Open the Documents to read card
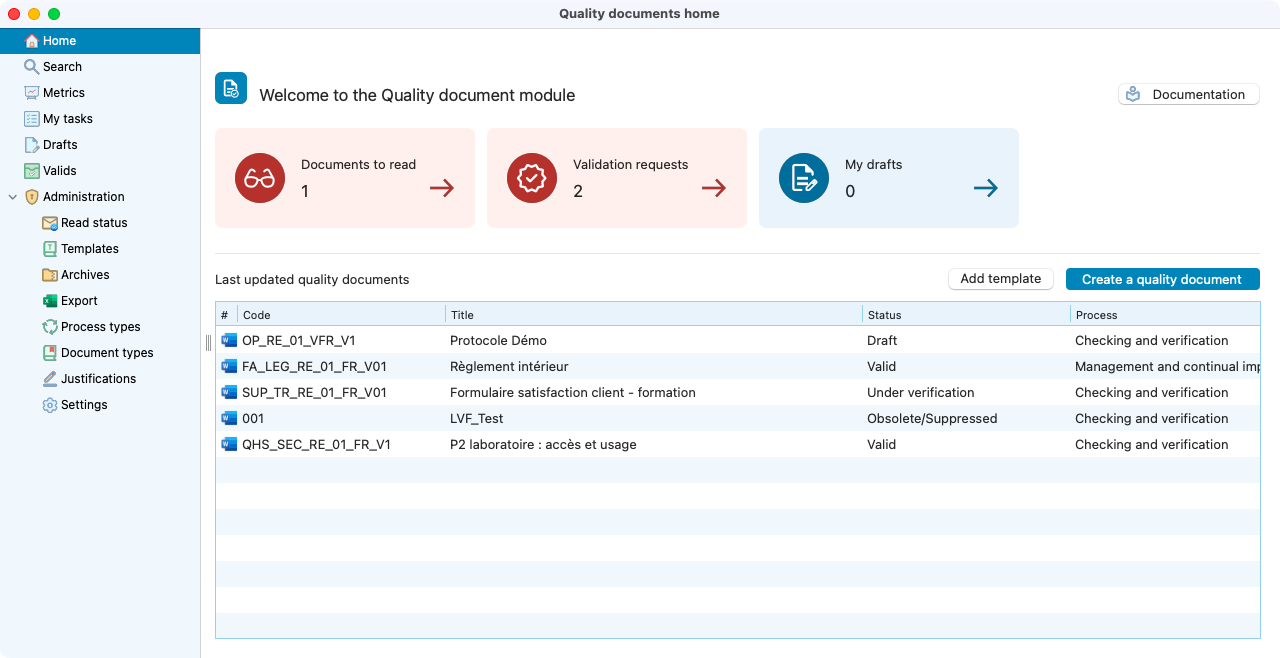The height and width of the screenshot is (658, 1280). tap(345, 178)
